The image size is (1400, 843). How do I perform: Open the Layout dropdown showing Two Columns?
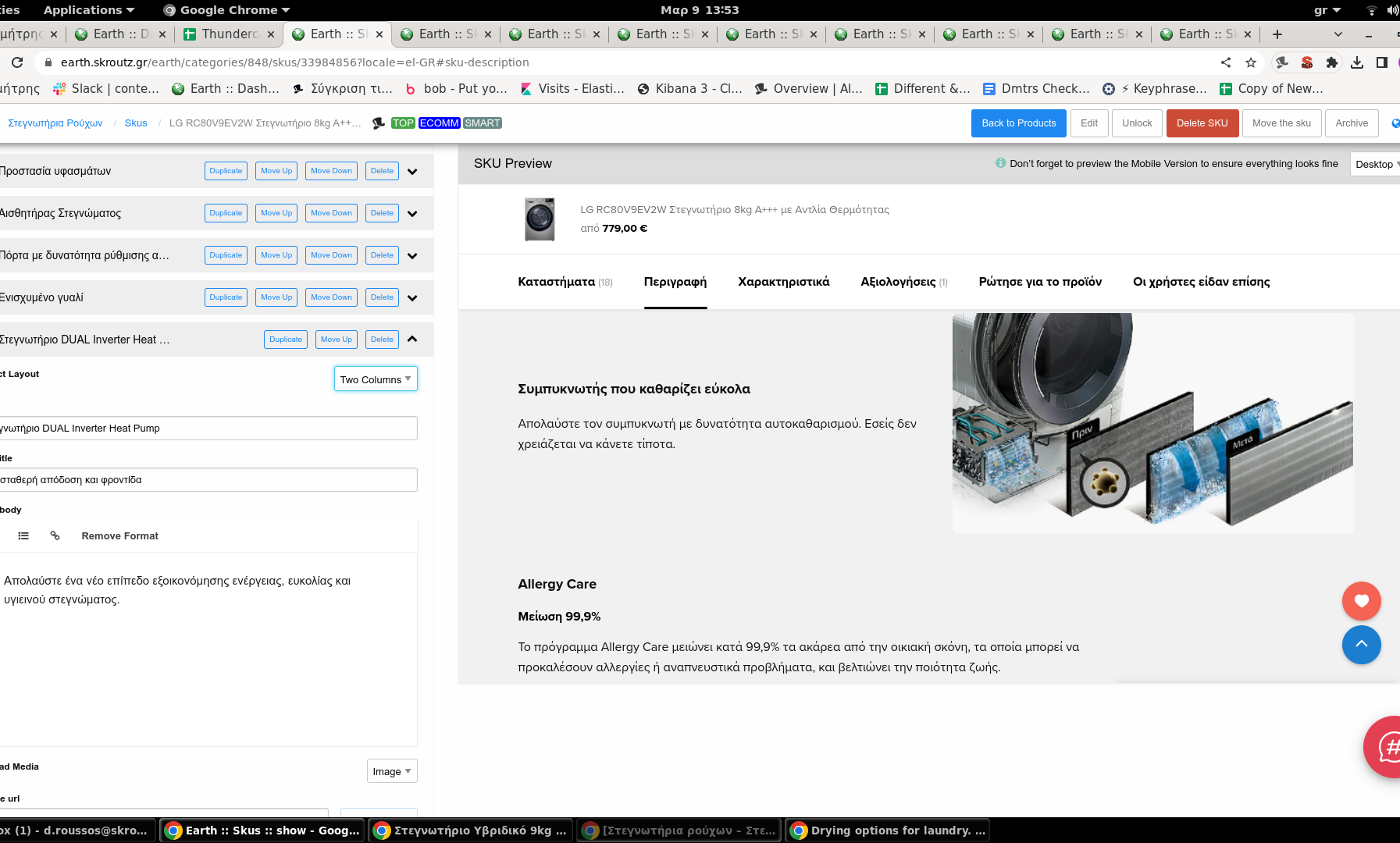tap(376, 379)
